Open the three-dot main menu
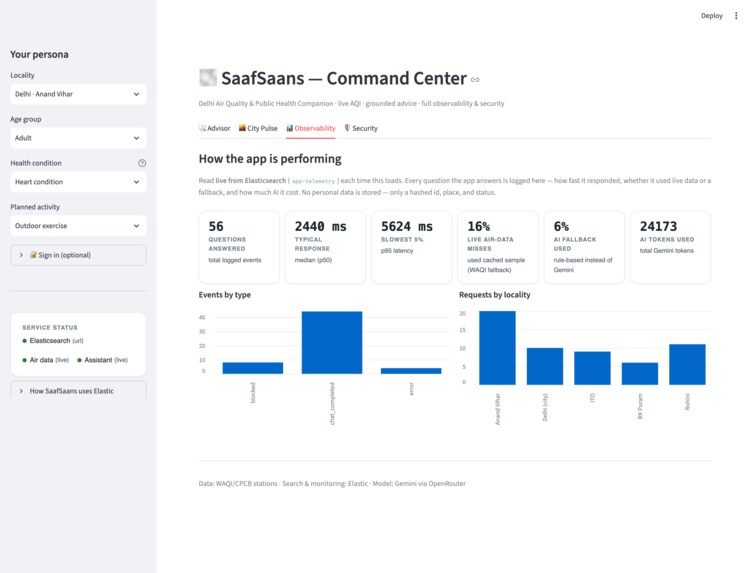This screenshot has height=573, width=753. [x=736, y=16]
